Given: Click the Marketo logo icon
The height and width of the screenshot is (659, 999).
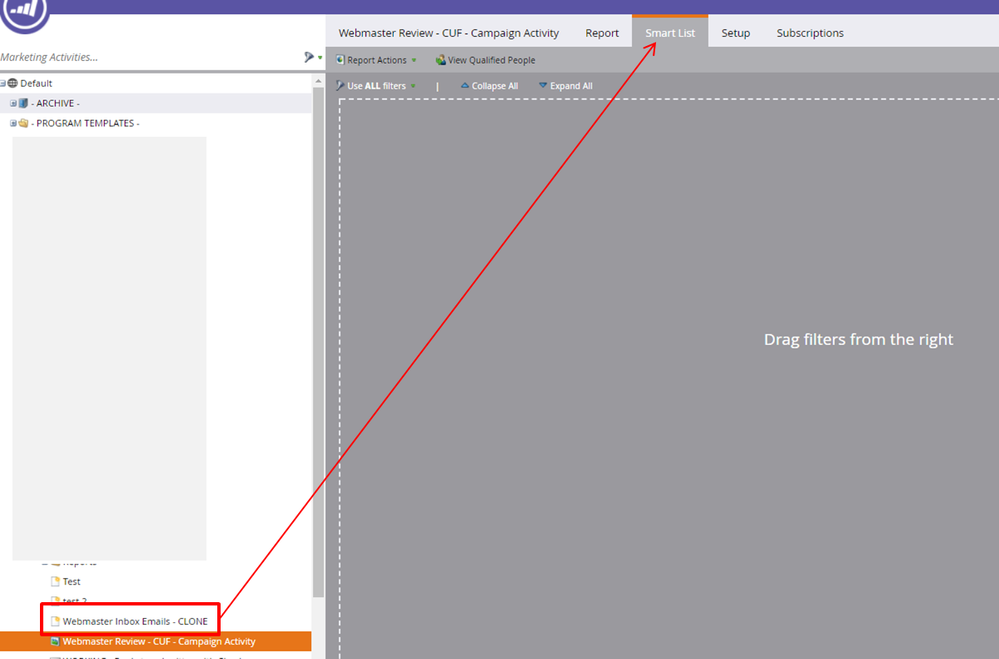Looking at the screenshot, I should [x=24, y=13].
